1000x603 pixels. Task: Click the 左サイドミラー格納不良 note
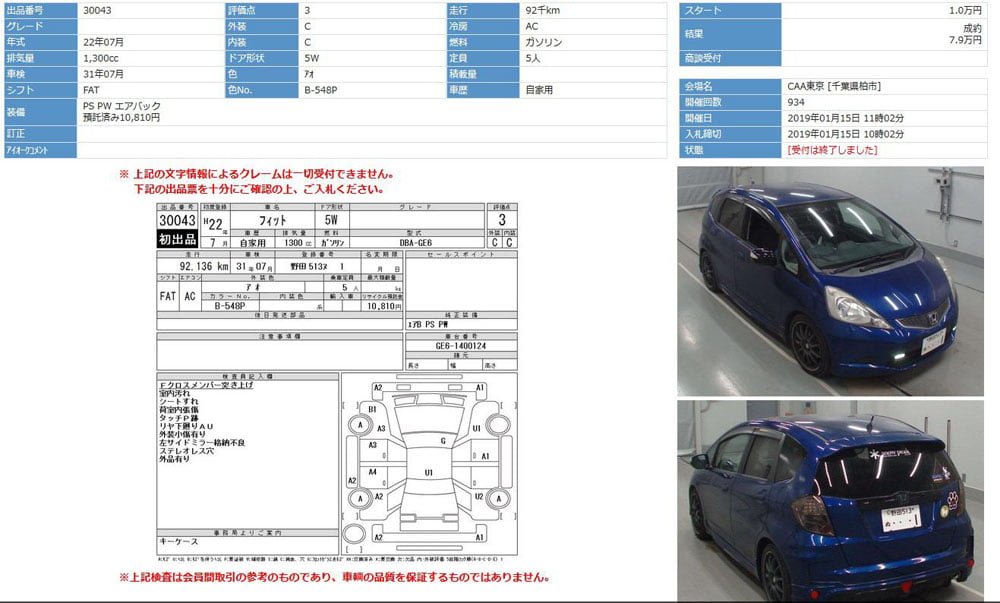(x=202, y=442)
